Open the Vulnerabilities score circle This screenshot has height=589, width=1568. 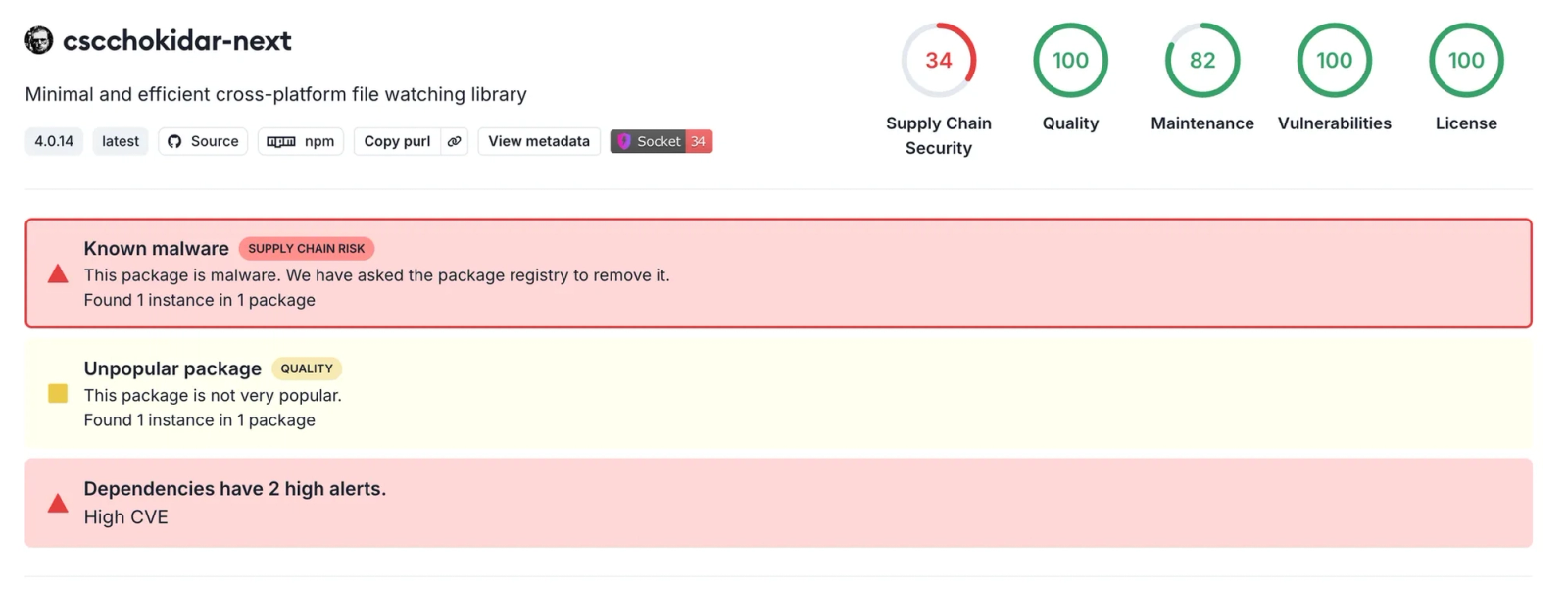[x=1335, y=60]
